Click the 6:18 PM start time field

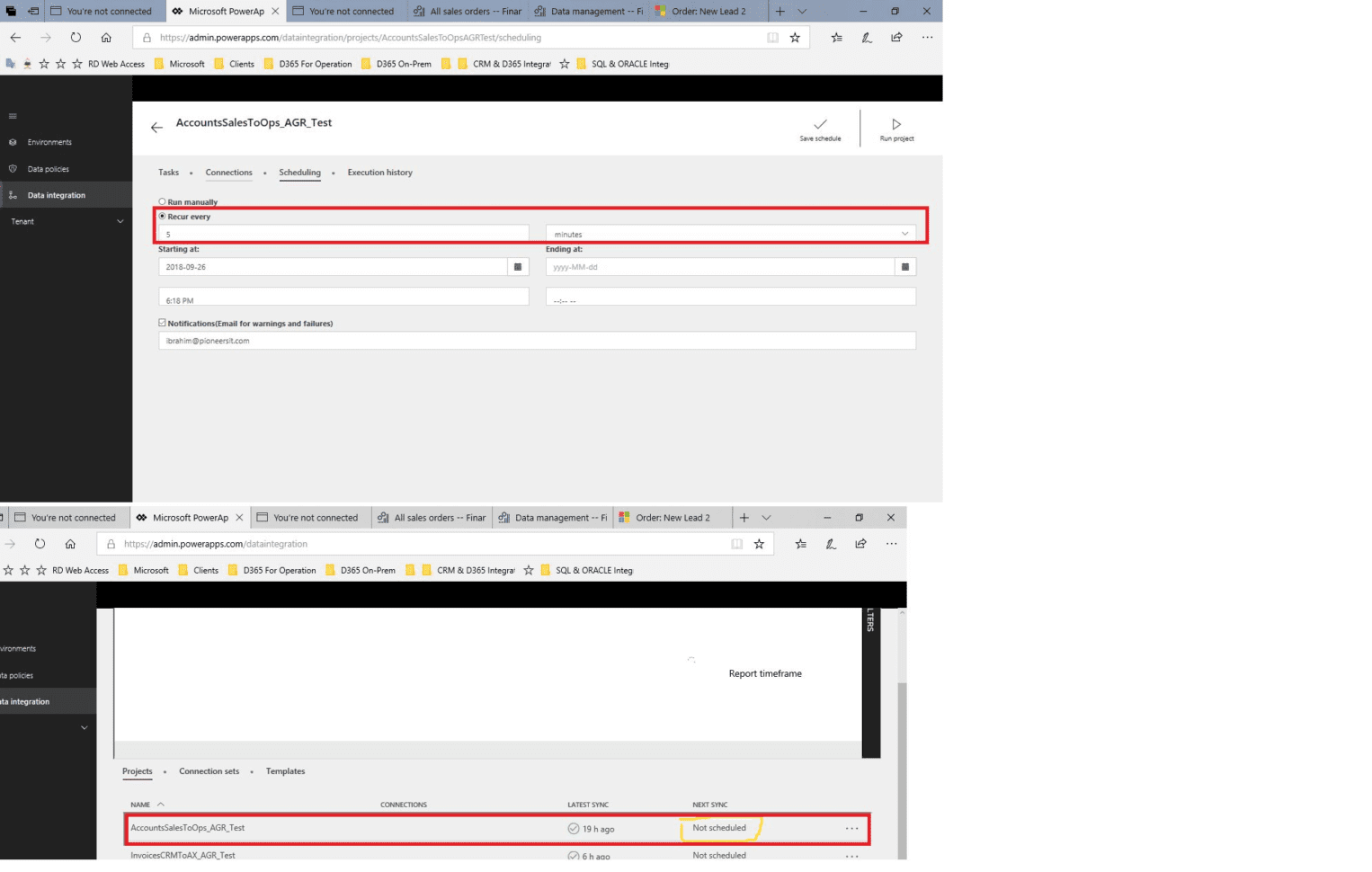343,297
